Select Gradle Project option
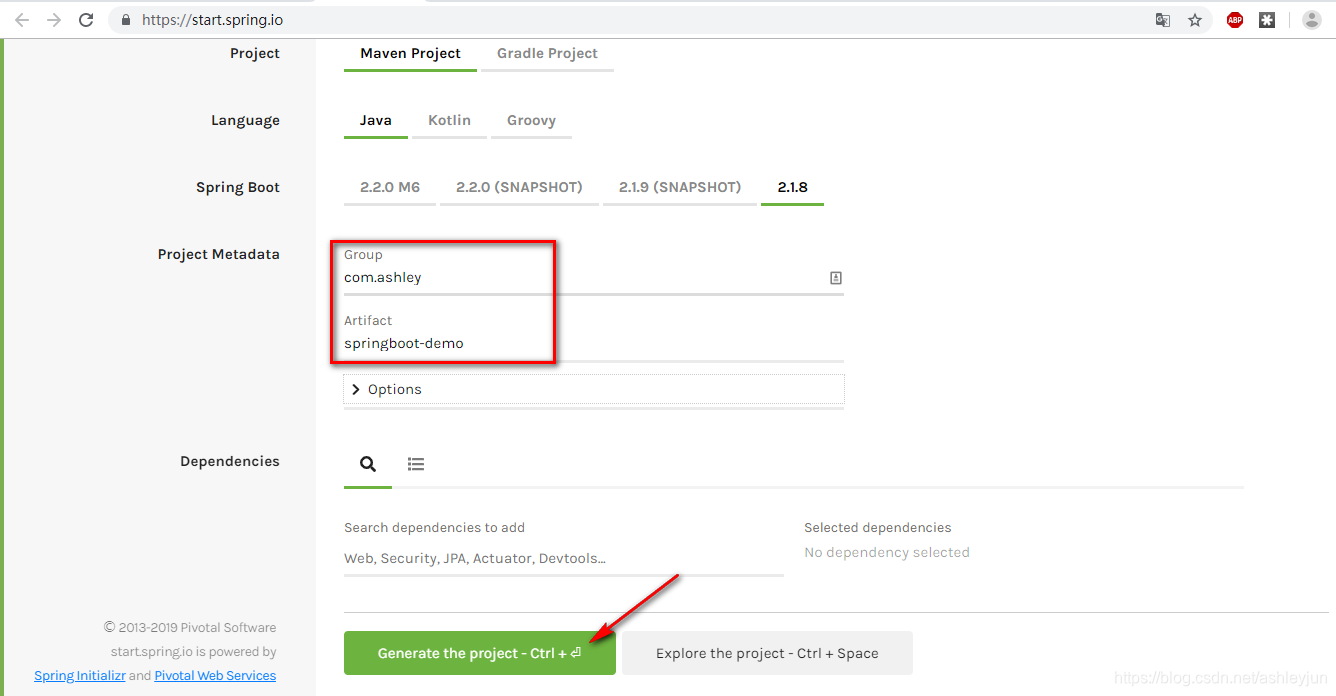1336x696 pixels. 547,54
